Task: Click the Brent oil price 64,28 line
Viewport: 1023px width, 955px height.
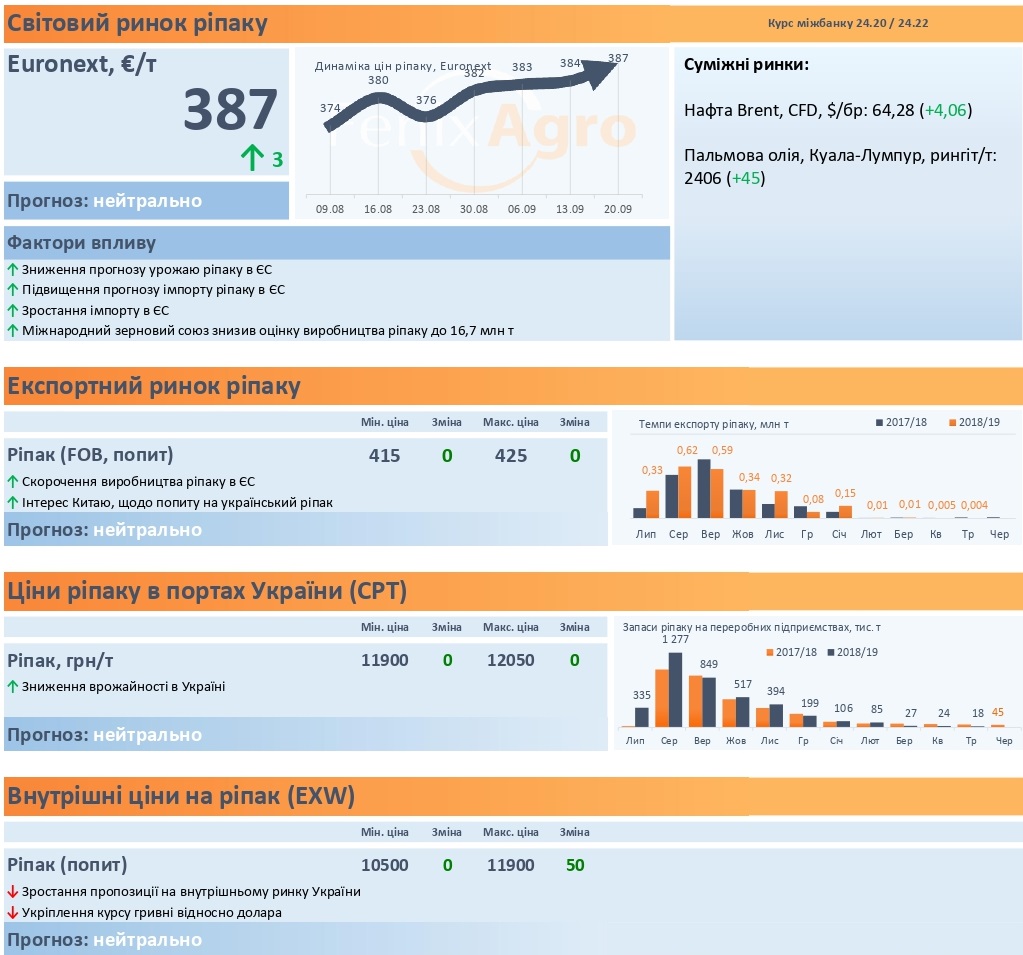Action: pyautogui.click(x=828, y=110)
